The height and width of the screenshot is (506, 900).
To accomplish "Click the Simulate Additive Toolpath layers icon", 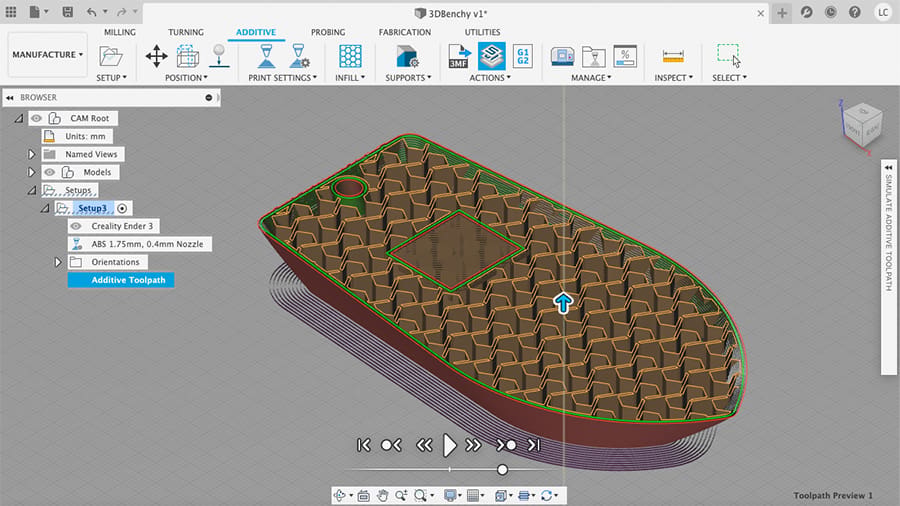I will (x=492, y=56).
